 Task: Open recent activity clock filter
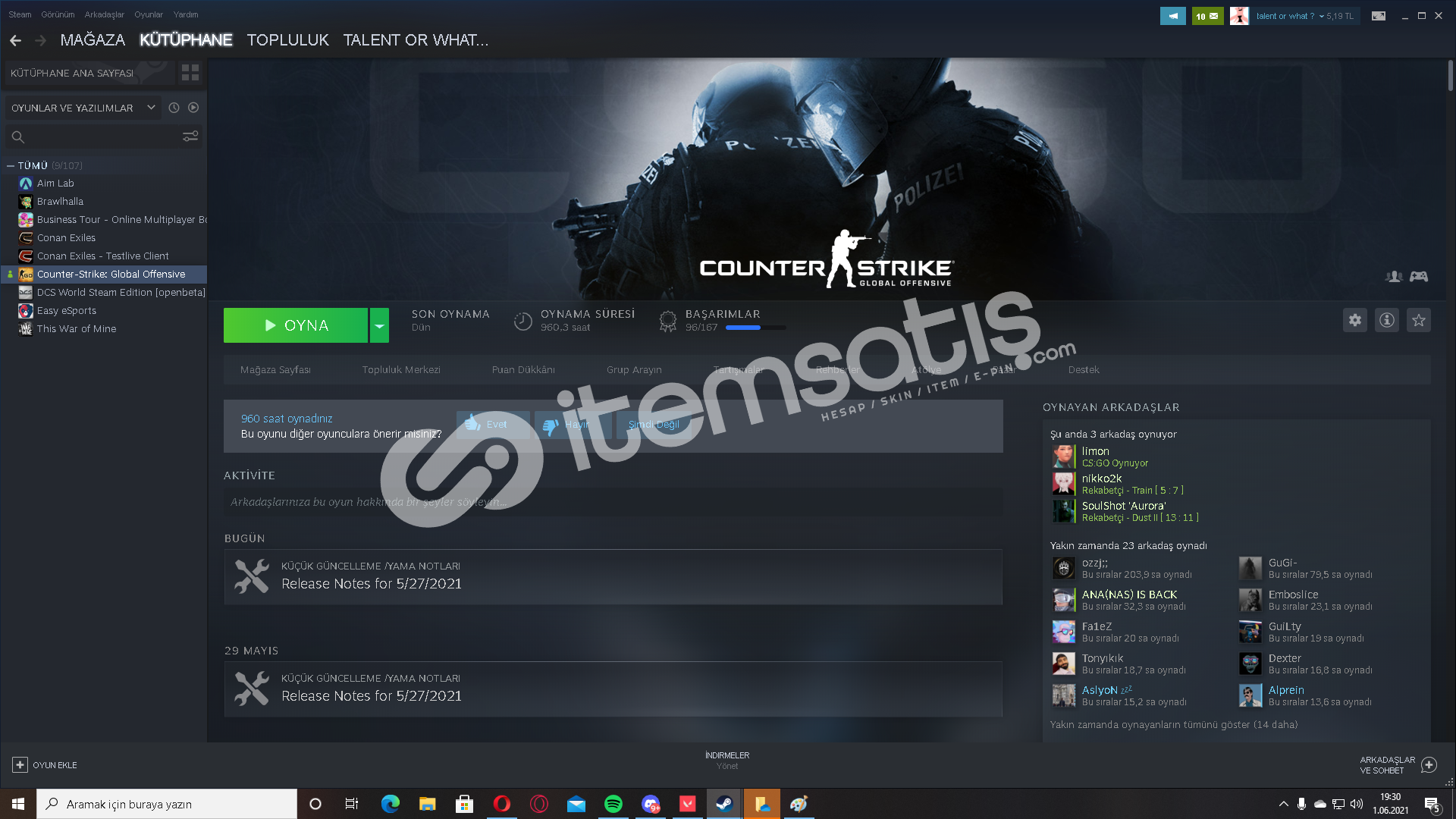click(174, 108)
